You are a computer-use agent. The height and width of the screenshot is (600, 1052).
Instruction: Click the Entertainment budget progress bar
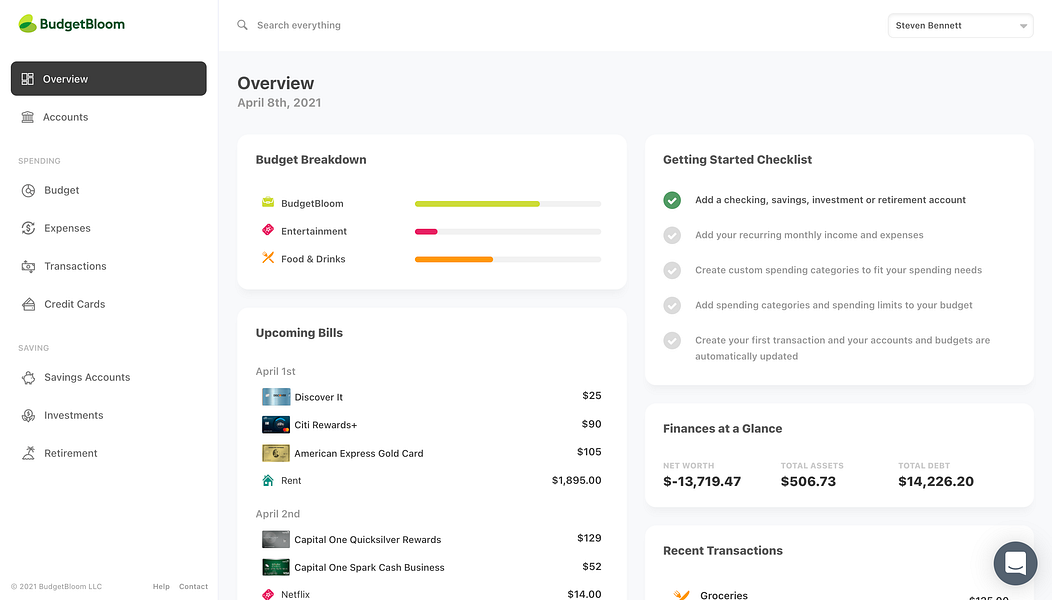tap(508, 232)
